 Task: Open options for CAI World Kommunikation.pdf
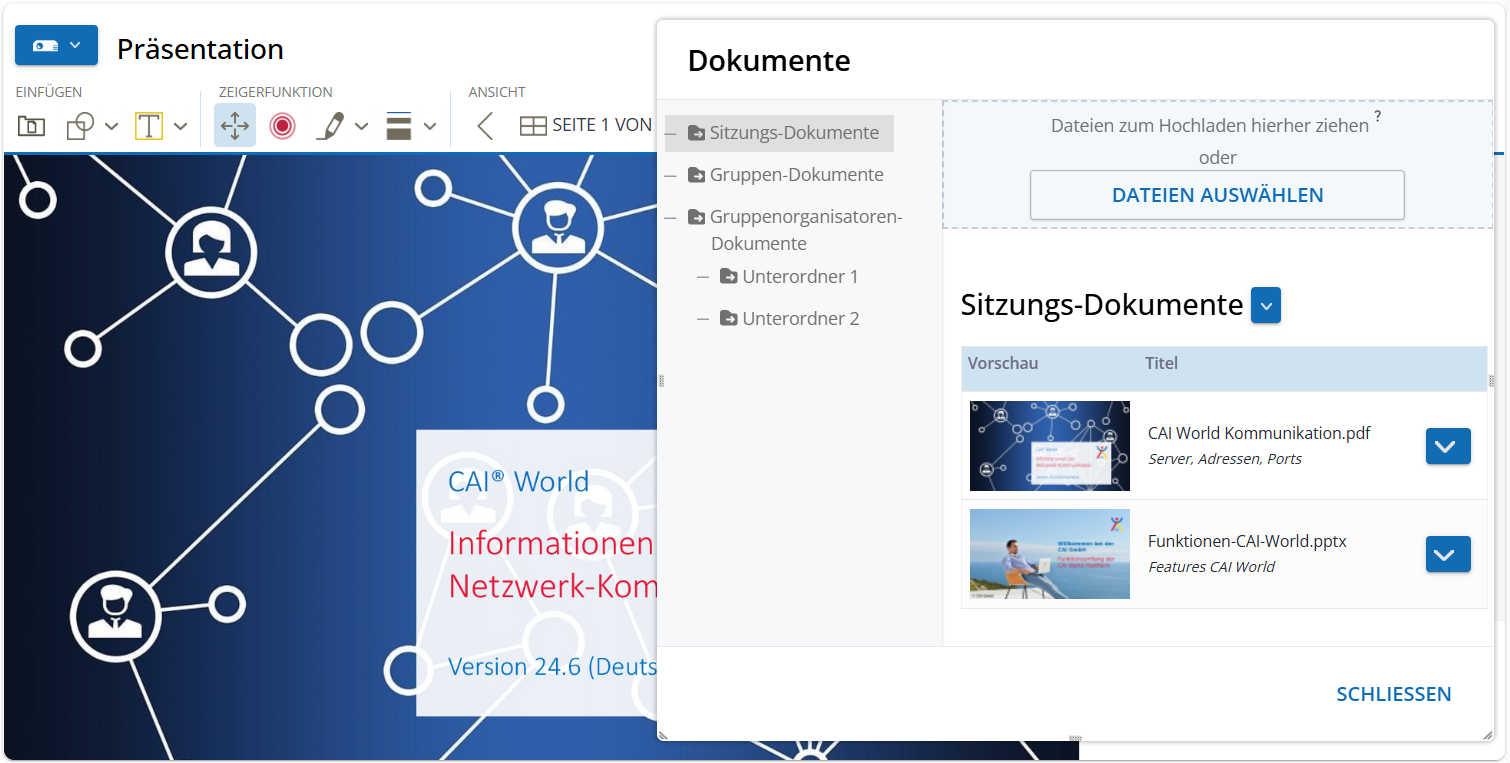1447,446
